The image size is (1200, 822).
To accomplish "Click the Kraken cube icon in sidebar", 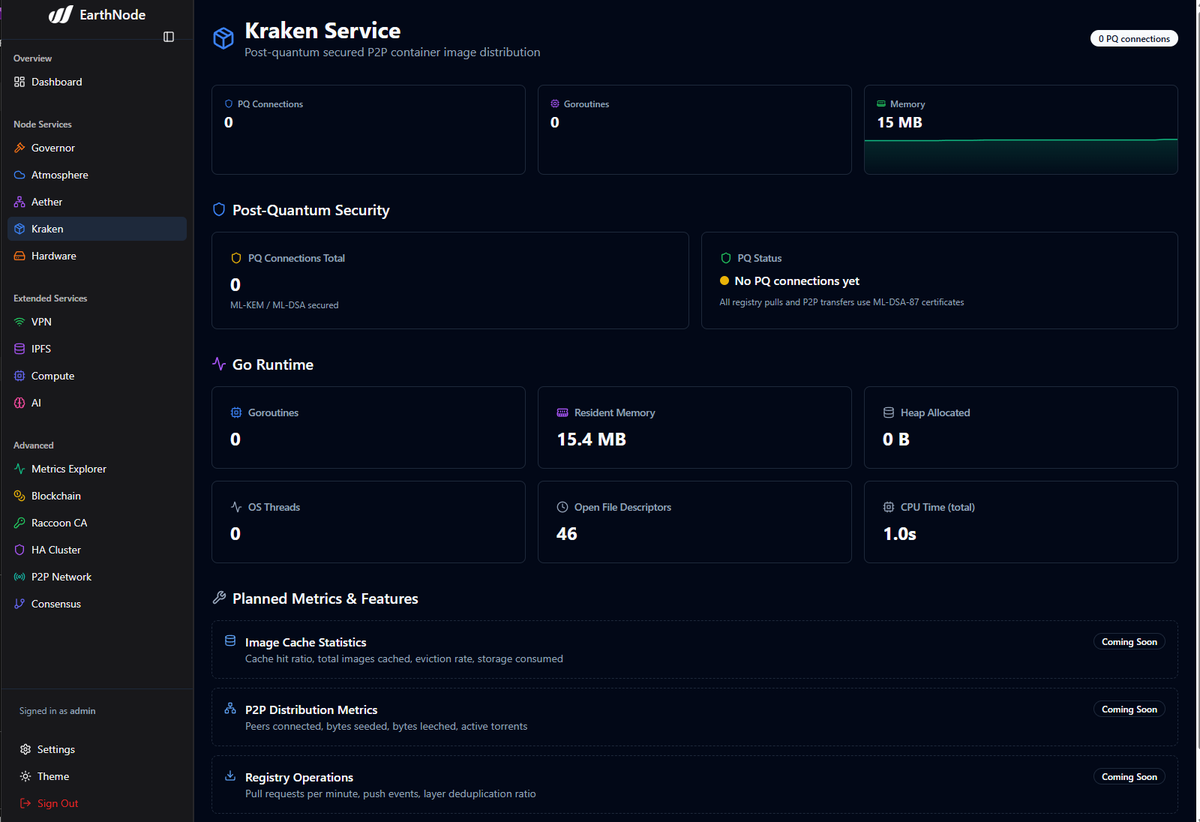I will 20,229.
